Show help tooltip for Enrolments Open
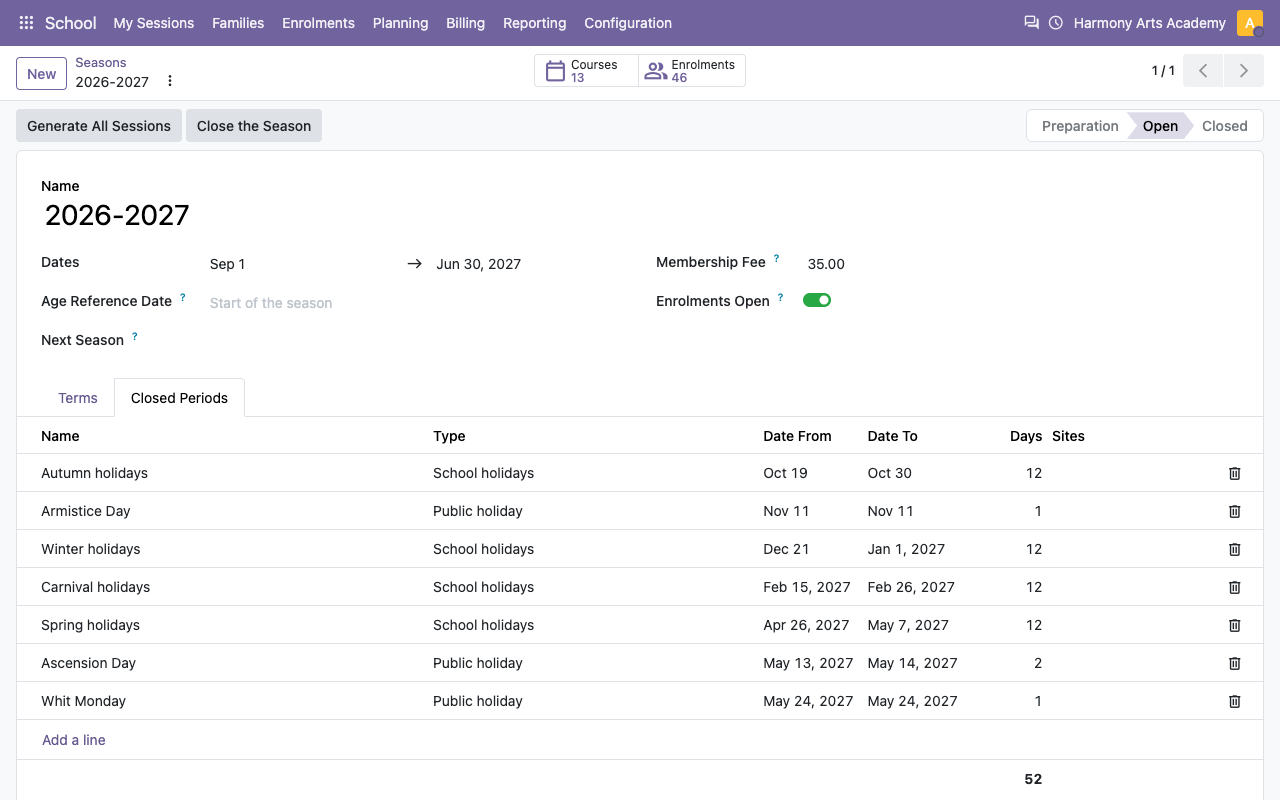Image resolution: width=1280 pixels, height=800 pixels. pos(780,298)
